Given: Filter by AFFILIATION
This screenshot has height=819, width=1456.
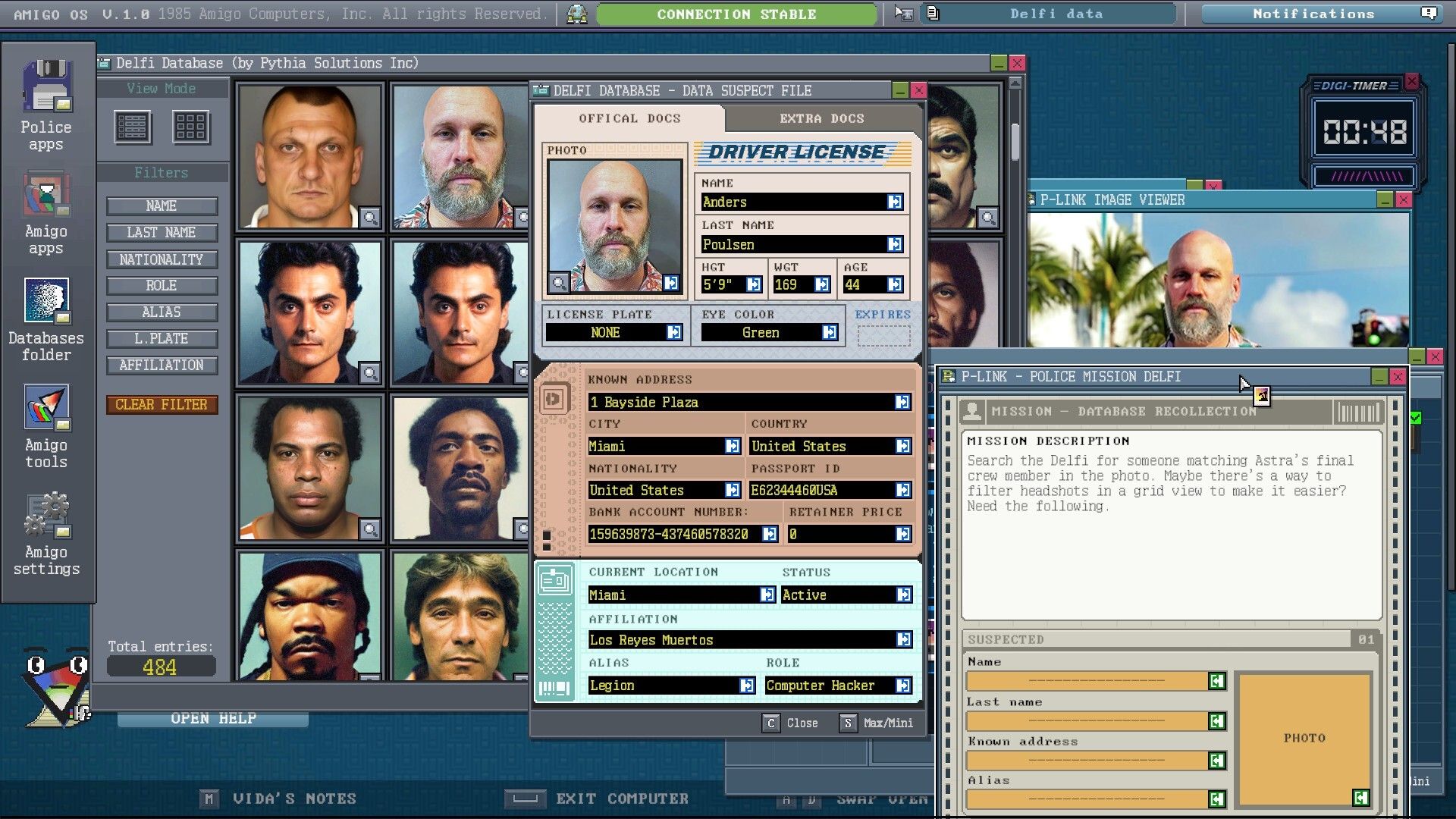Looking at the screenshot, I should click(x=162, y=365).
